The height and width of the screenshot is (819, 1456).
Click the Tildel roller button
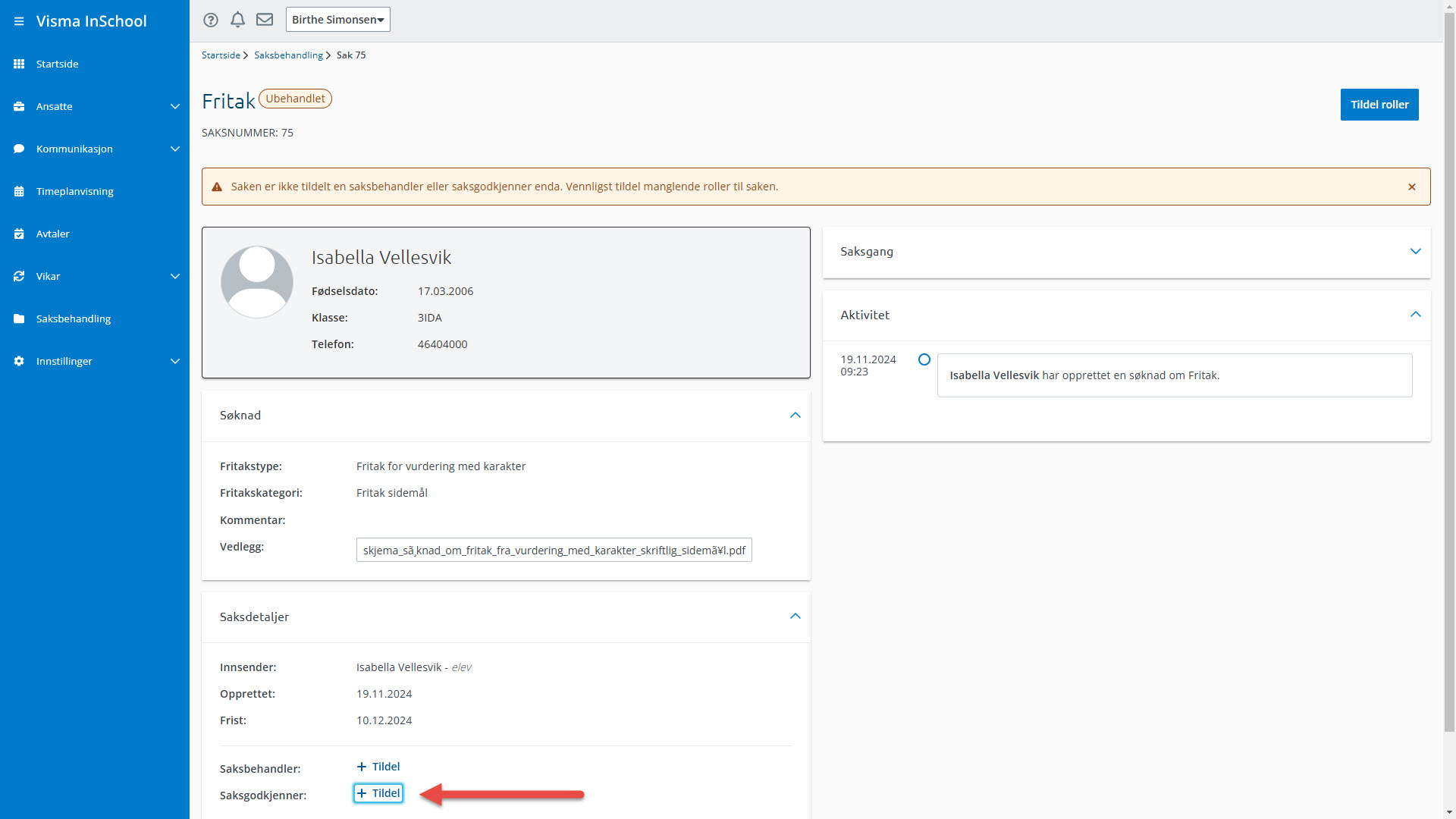(1379, 105)
